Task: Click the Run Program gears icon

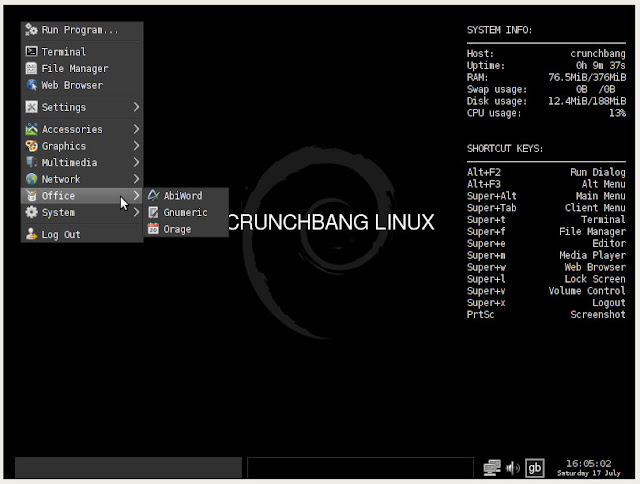Action: [31, 29]
